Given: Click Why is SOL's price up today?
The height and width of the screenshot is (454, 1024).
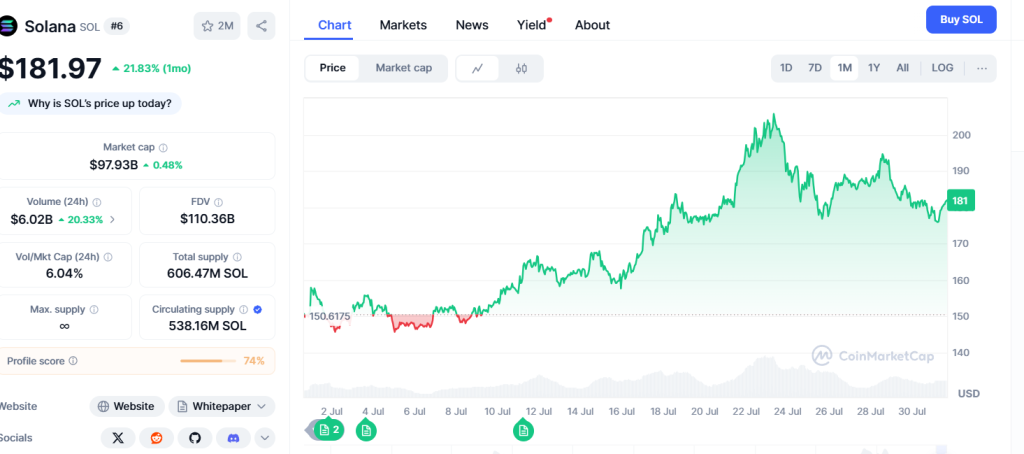Looking at the screenshot, I should [90, 103].
